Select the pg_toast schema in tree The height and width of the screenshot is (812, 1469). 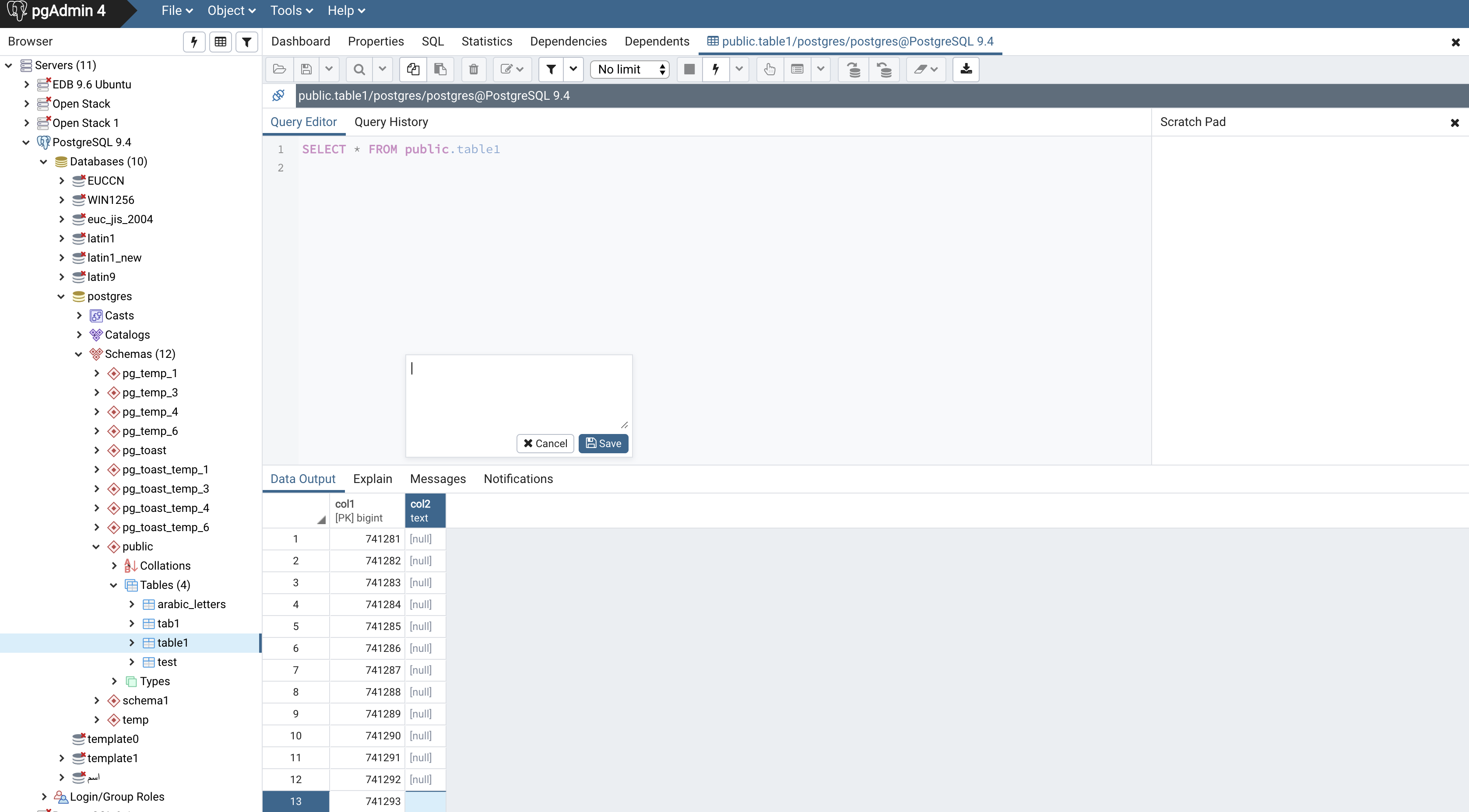pos(144,451)
